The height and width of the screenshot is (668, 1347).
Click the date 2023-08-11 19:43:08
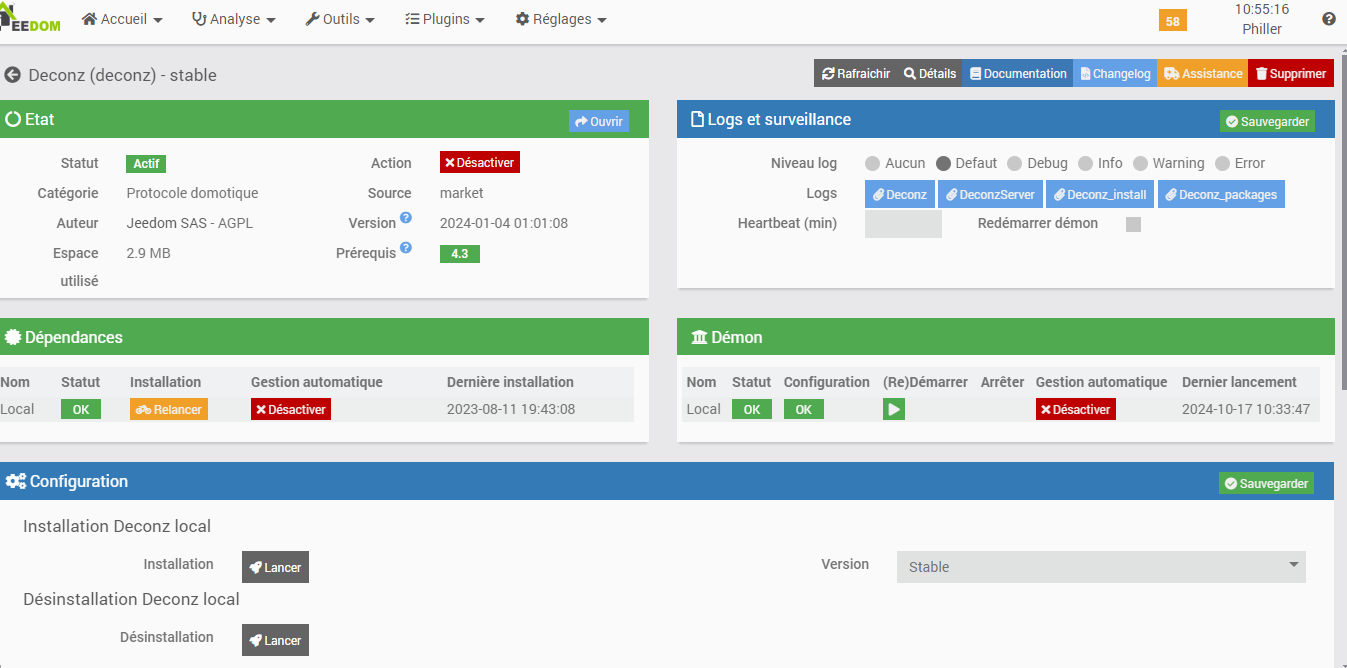(x=511, y=409)
